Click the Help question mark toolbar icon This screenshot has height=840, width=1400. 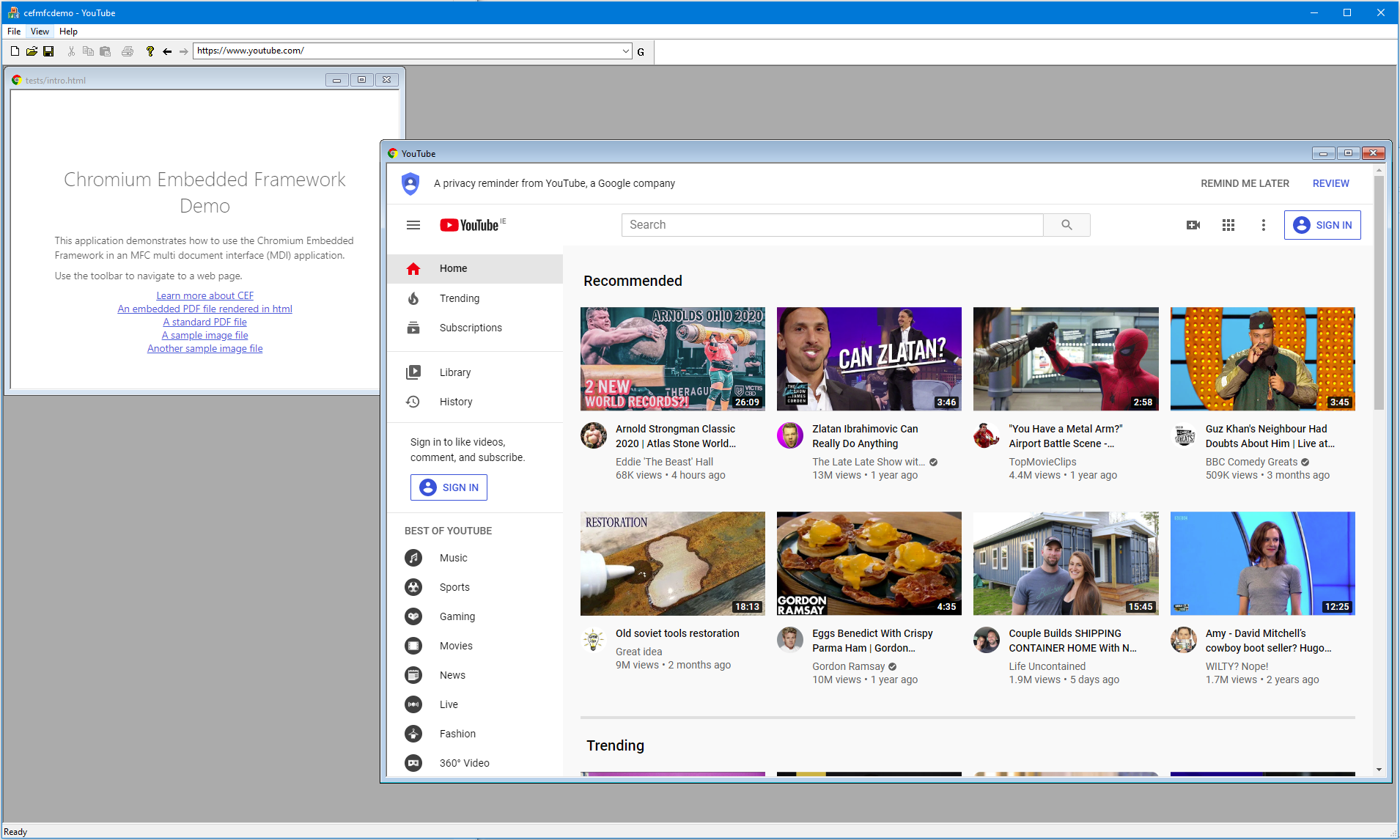pos(150,51)
